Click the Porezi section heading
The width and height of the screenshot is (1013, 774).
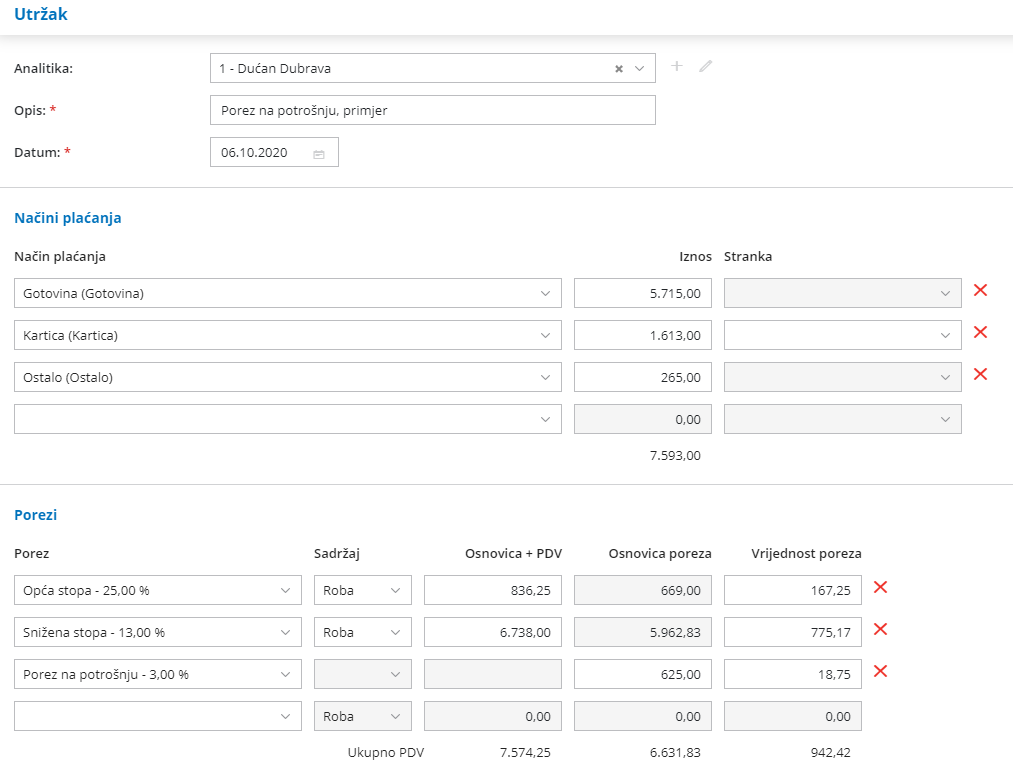pos(36,515)
